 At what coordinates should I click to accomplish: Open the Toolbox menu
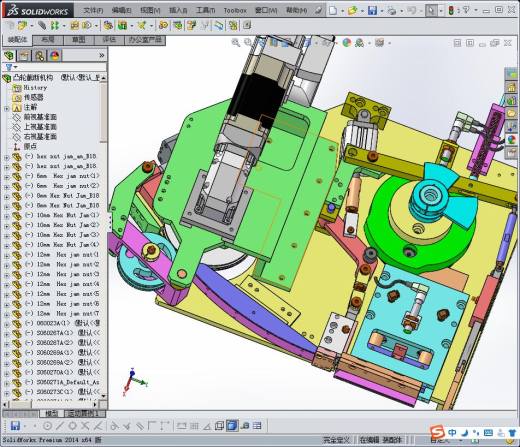235,11
